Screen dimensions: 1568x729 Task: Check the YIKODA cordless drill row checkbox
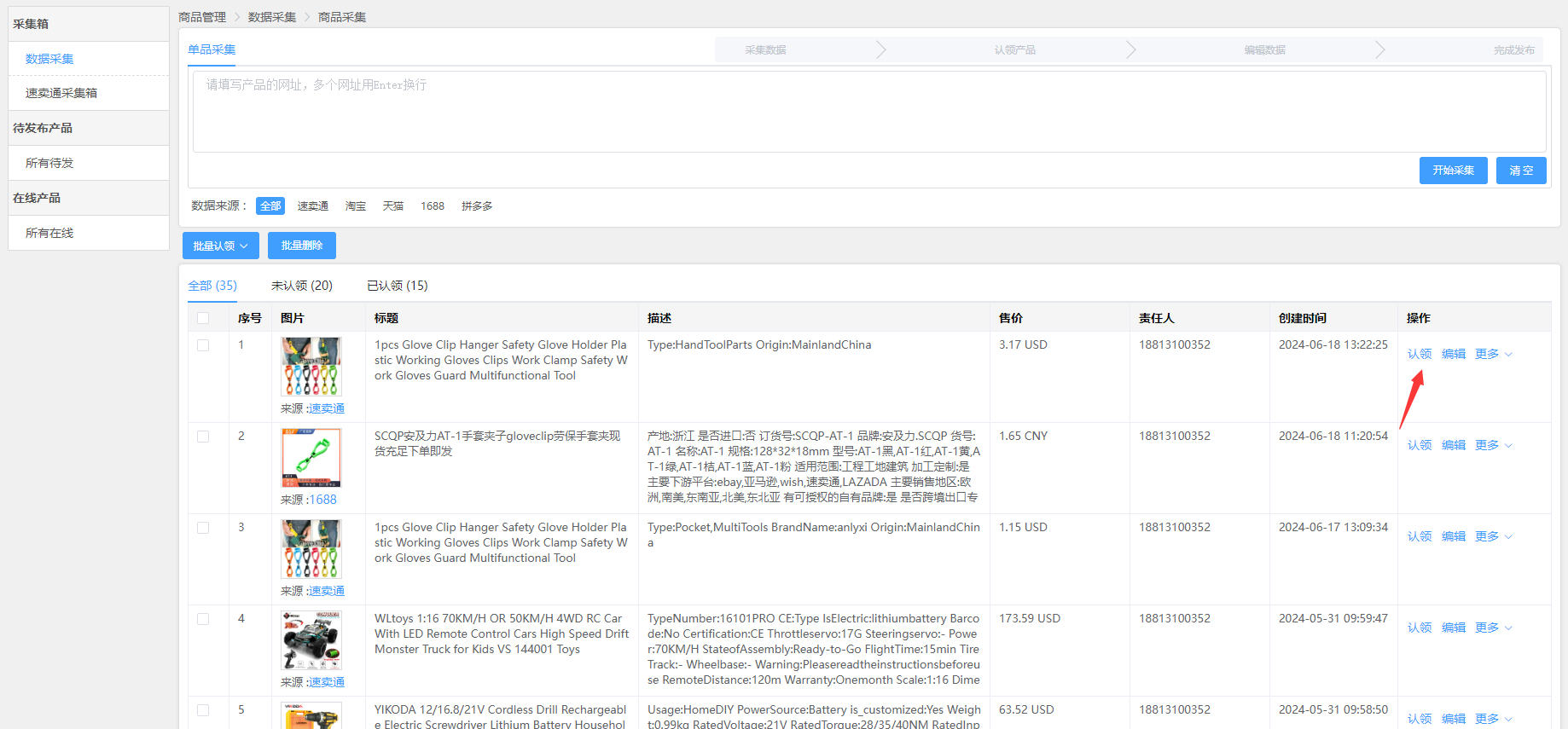pos(203,710)
